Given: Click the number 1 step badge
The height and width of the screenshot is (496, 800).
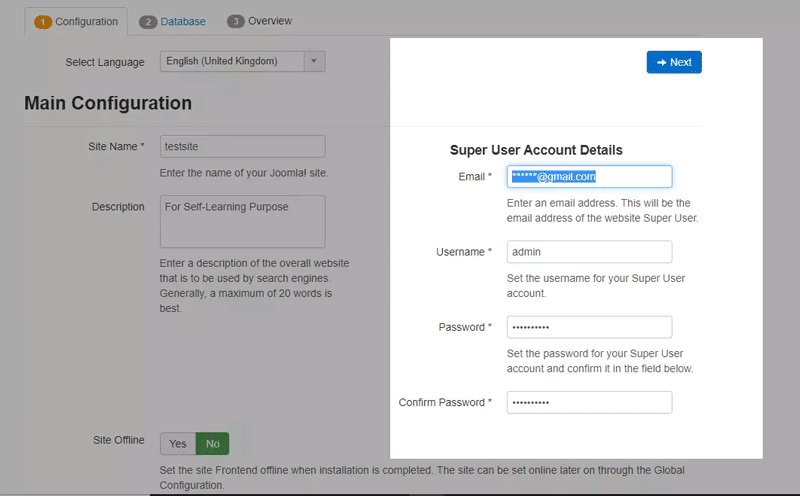Looking at the screenshot, I should (x=43, y=21).
